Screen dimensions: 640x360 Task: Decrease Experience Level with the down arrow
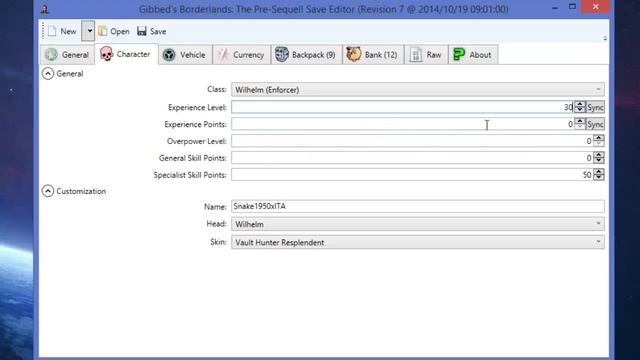point(580,110)
